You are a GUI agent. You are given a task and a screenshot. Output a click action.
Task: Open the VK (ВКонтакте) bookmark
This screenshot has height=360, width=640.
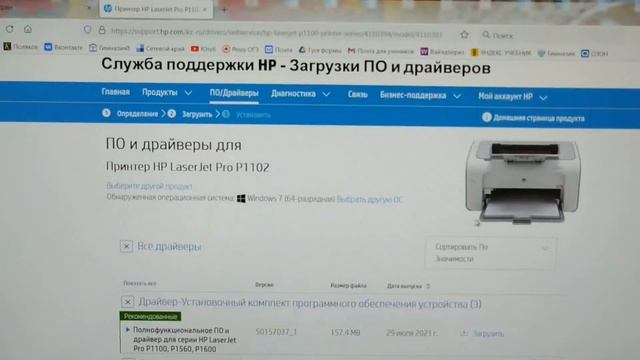click(x=63, y=47)
